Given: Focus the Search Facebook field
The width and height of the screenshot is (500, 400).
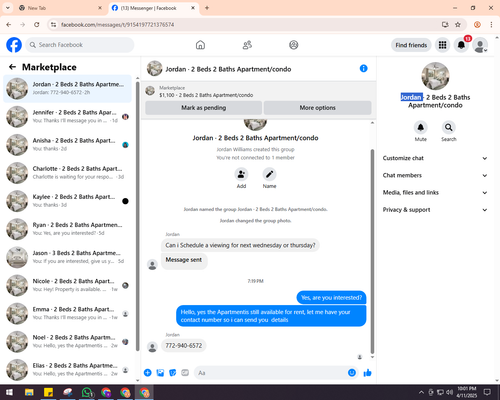Looking at the screenshot, I should pos(80,45).
